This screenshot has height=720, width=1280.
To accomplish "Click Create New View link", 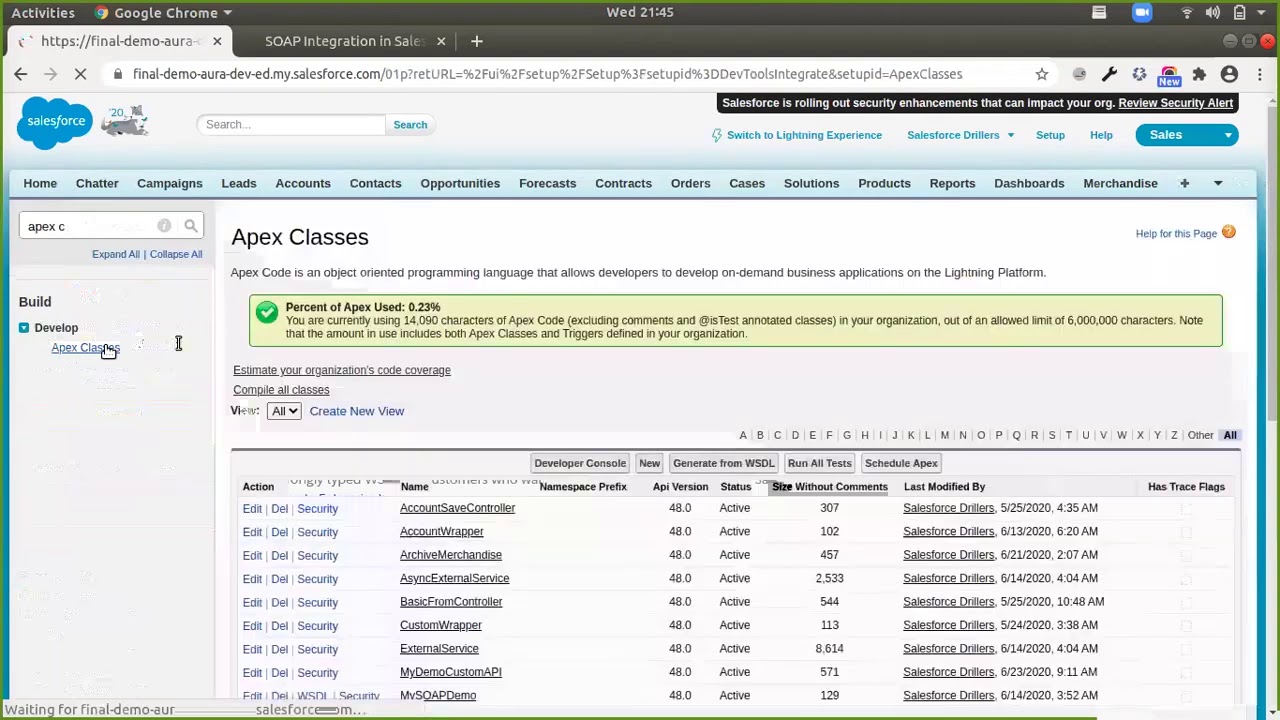I will [x=357, y=411].
